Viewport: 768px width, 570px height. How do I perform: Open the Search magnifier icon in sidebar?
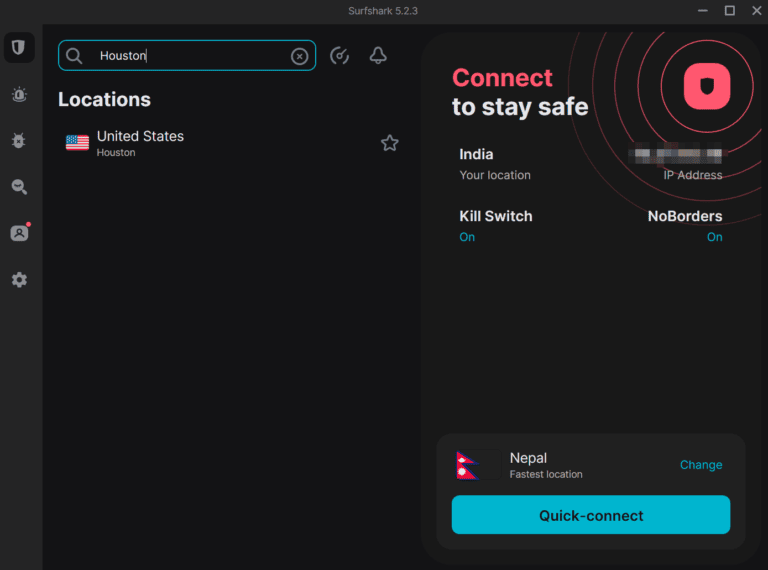coord(19,187)
